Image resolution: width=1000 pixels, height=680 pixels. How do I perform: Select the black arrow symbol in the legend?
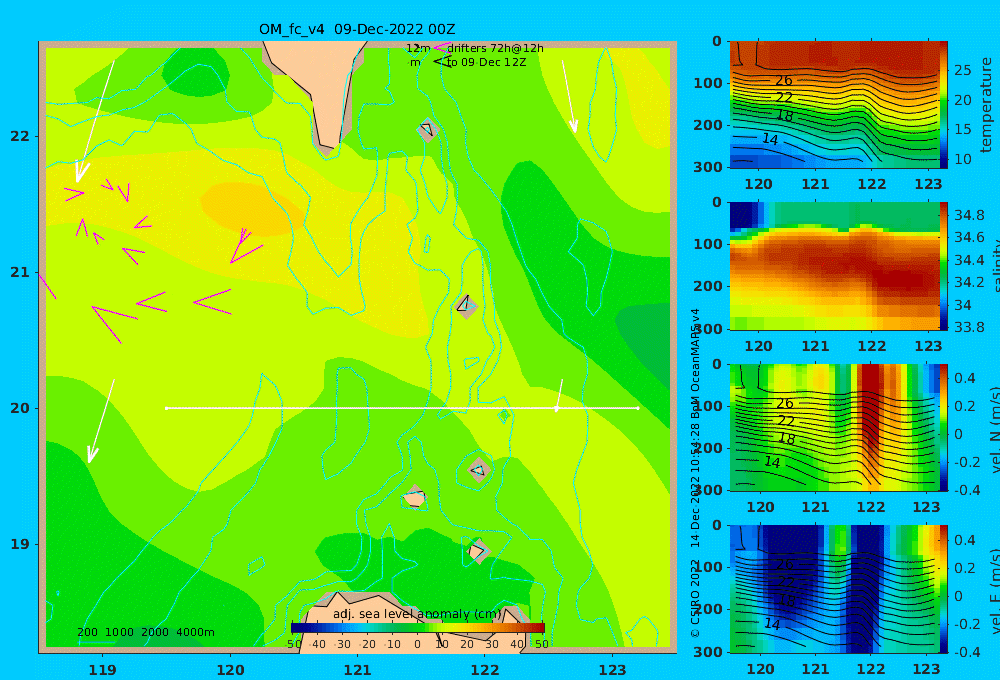(x=441, y=62)
